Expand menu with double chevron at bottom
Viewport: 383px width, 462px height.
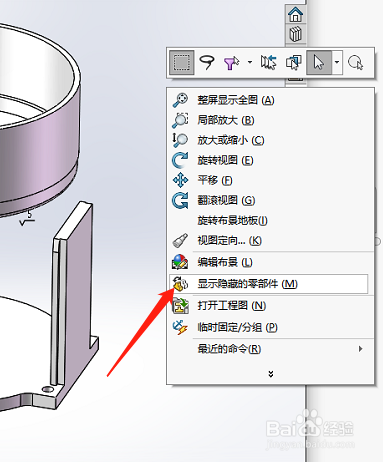coord(271,374)
